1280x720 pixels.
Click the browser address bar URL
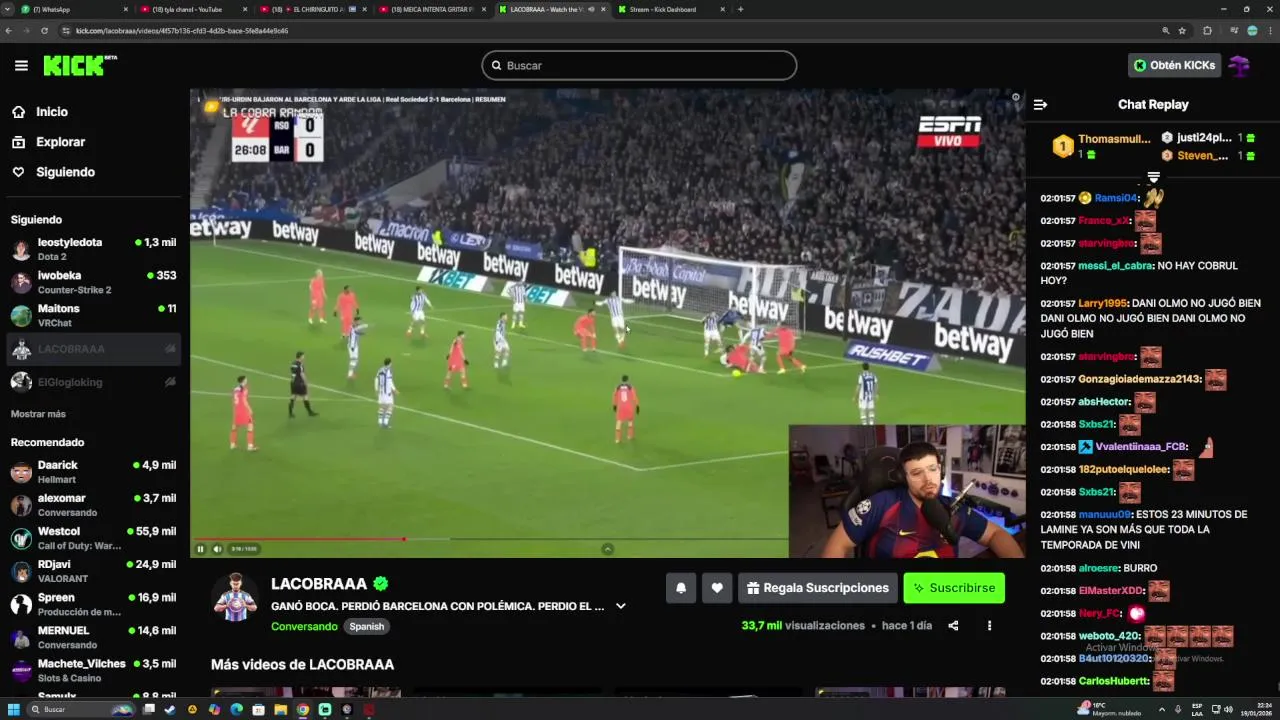[x=182, y=31]
